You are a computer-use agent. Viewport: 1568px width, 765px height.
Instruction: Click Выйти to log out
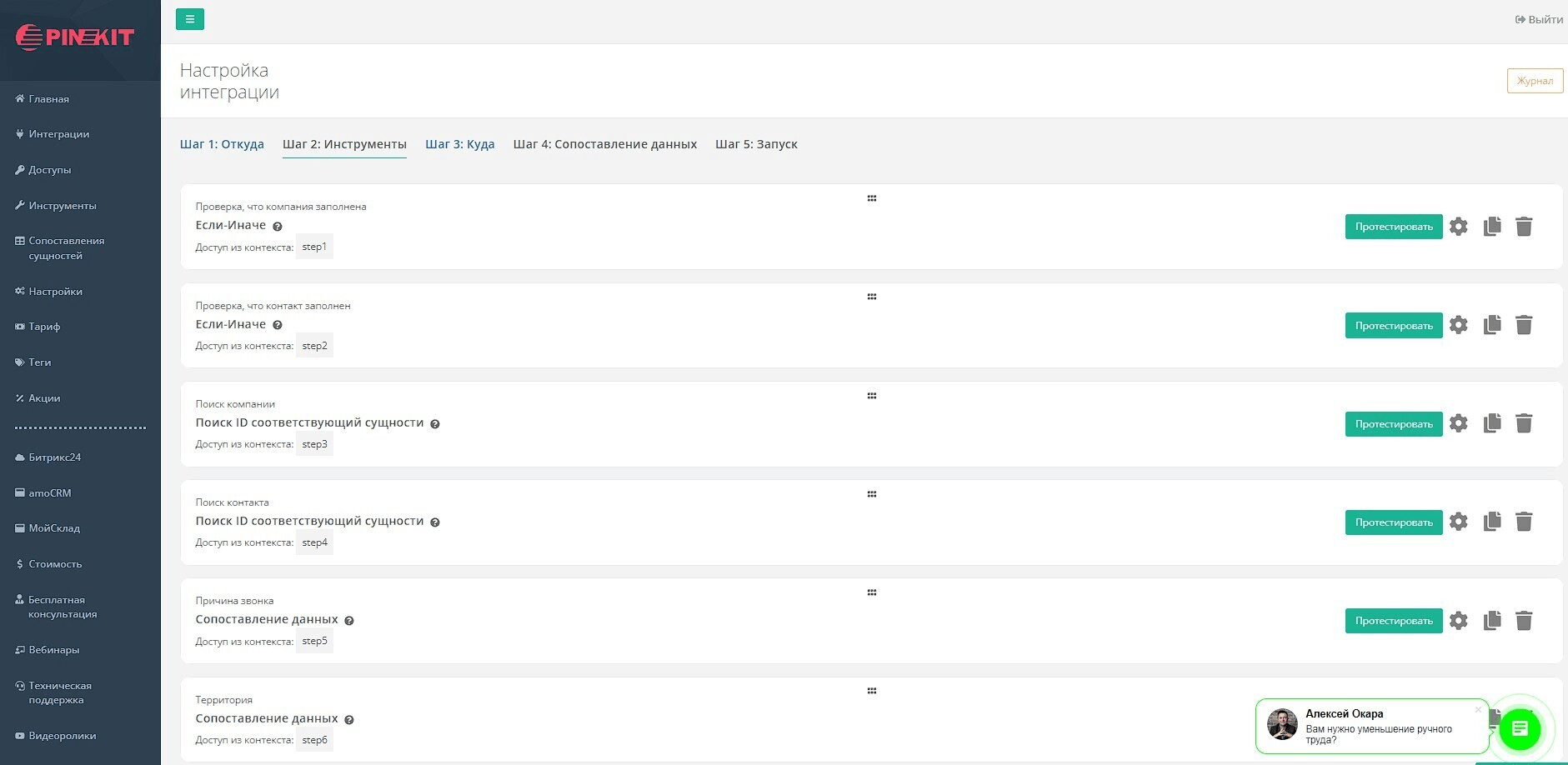(1539, 19)
